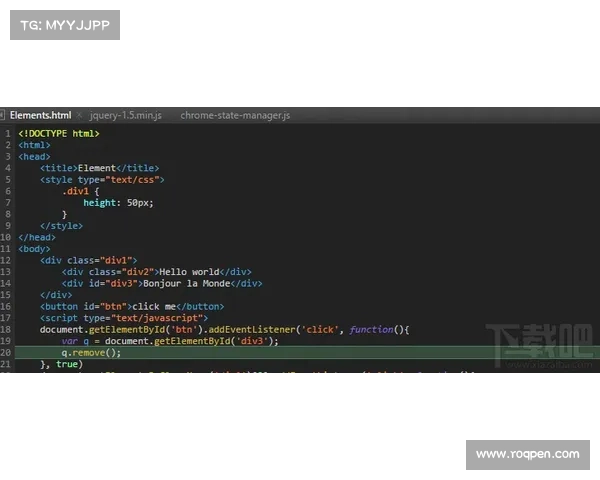Set breakpoint on line number 18
The image size is (600, 480).
point(6,330)
